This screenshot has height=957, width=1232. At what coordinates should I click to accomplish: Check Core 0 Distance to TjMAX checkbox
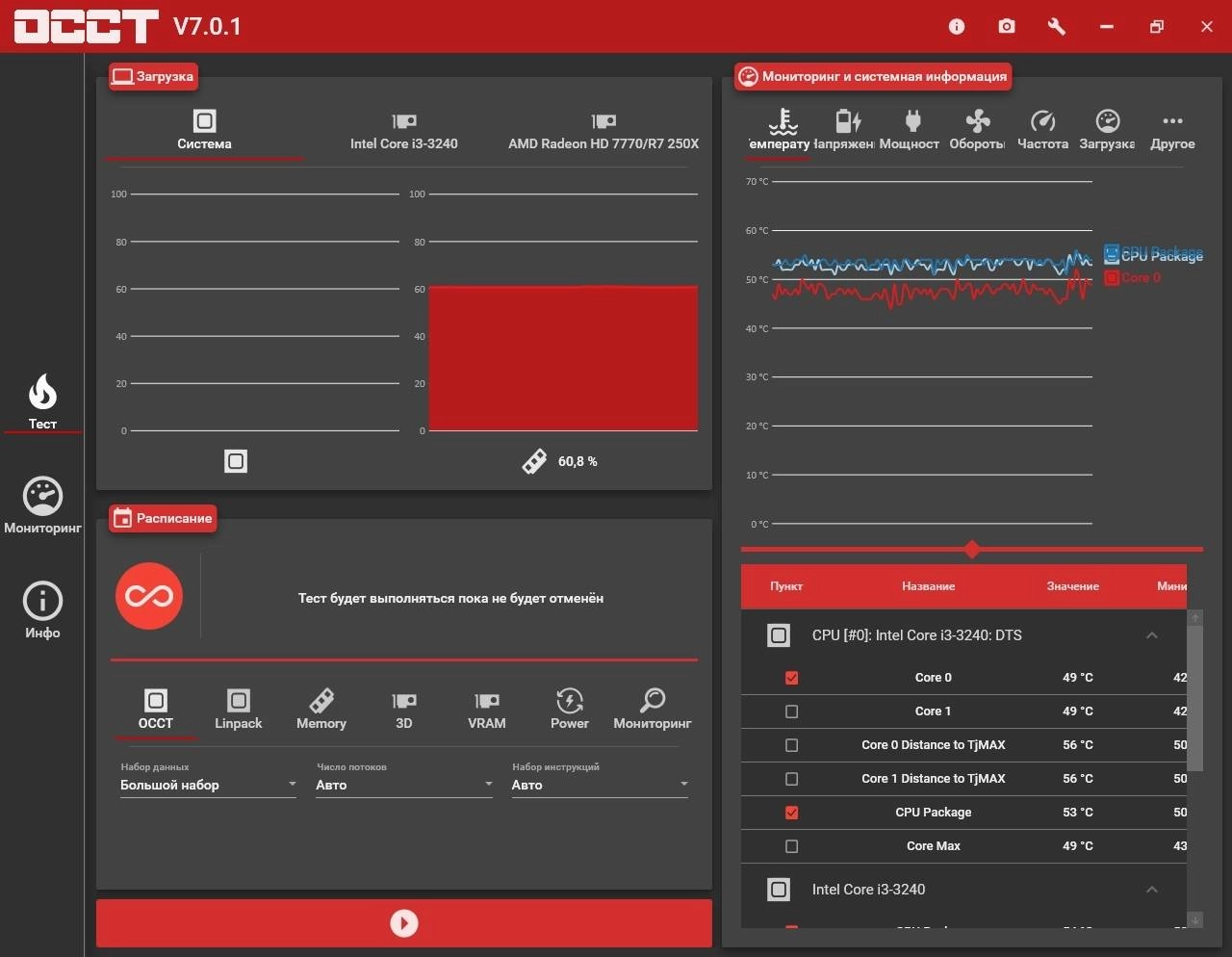tap(791, 745)
